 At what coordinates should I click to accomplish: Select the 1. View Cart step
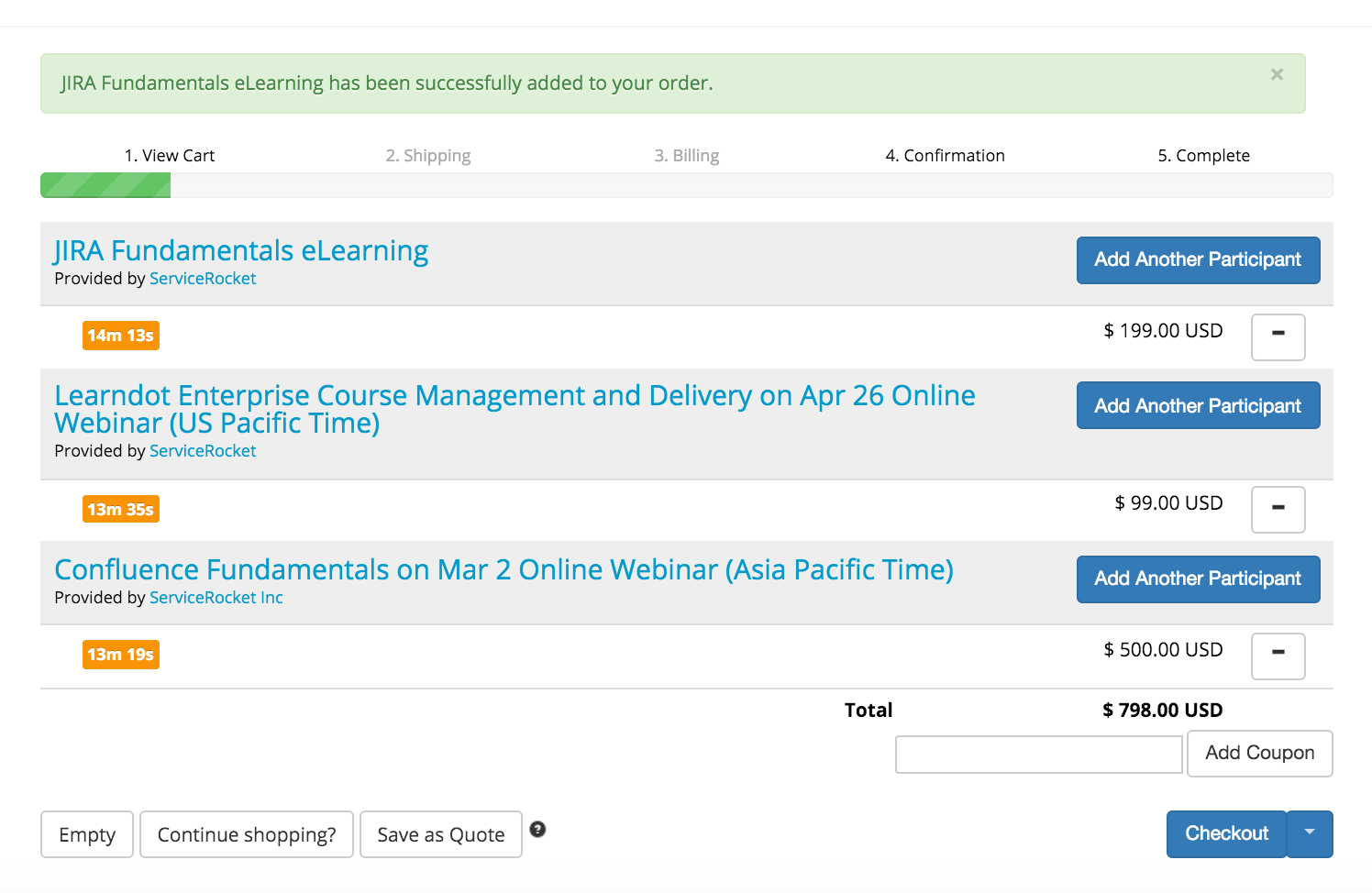click(170, 156)
